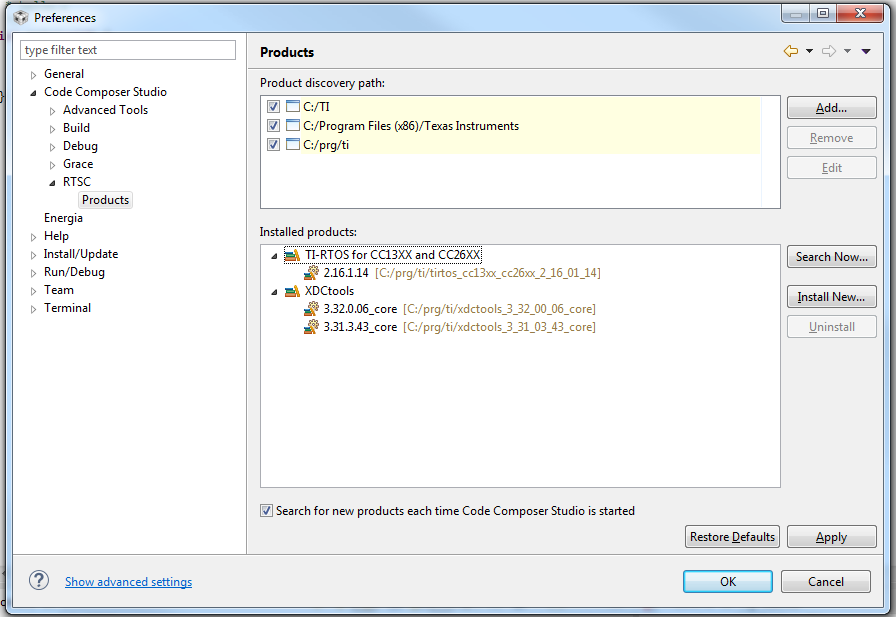Image resolution: width=896 pixels, height=617 pixels.
Task: Open the back history dropdown arrow
Action: click(x=809, y=51)
